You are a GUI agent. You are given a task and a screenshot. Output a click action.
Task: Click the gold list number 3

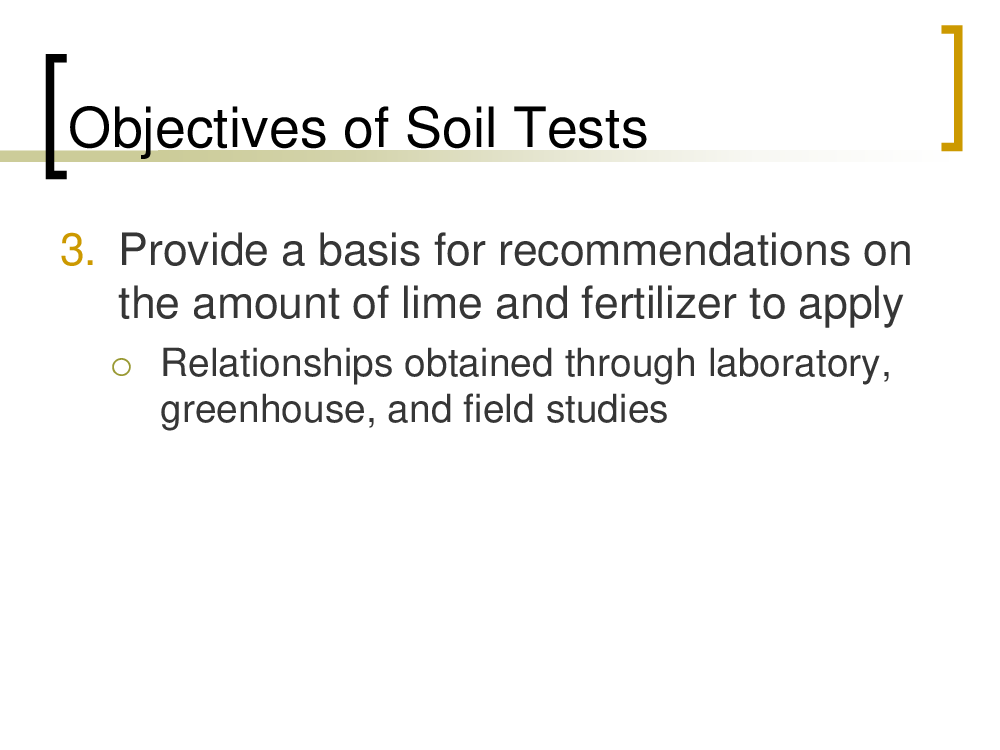pos(78,250)
